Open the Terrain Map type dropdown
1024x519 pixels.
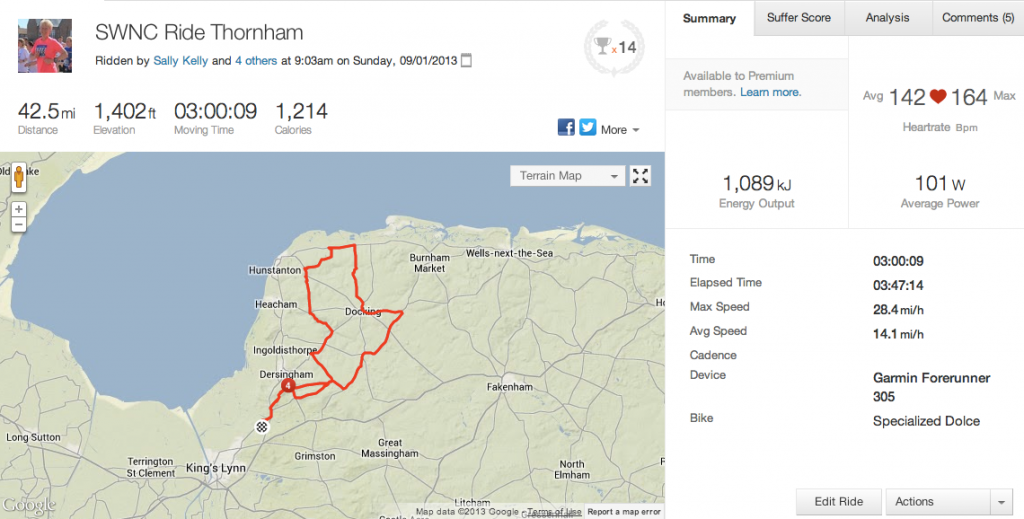point(567,176)
